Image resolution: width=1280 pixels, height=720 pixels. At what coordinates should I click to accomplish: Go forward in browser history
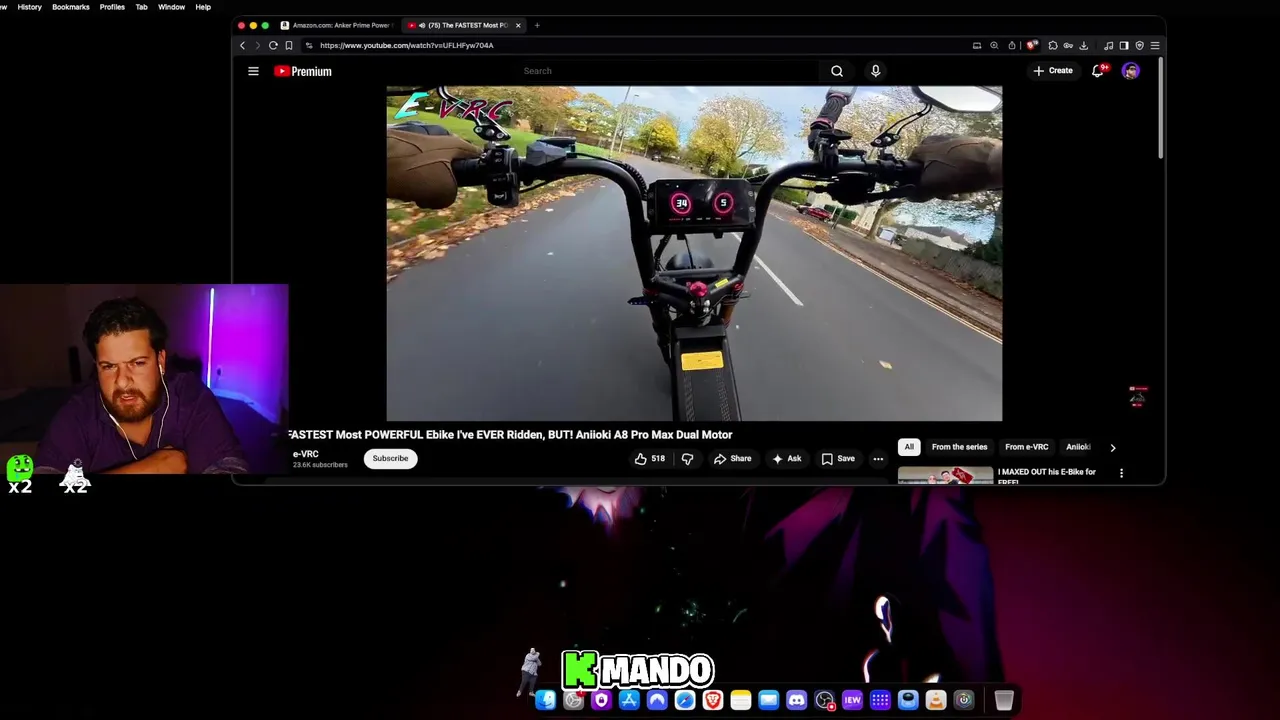click(257, 45)
